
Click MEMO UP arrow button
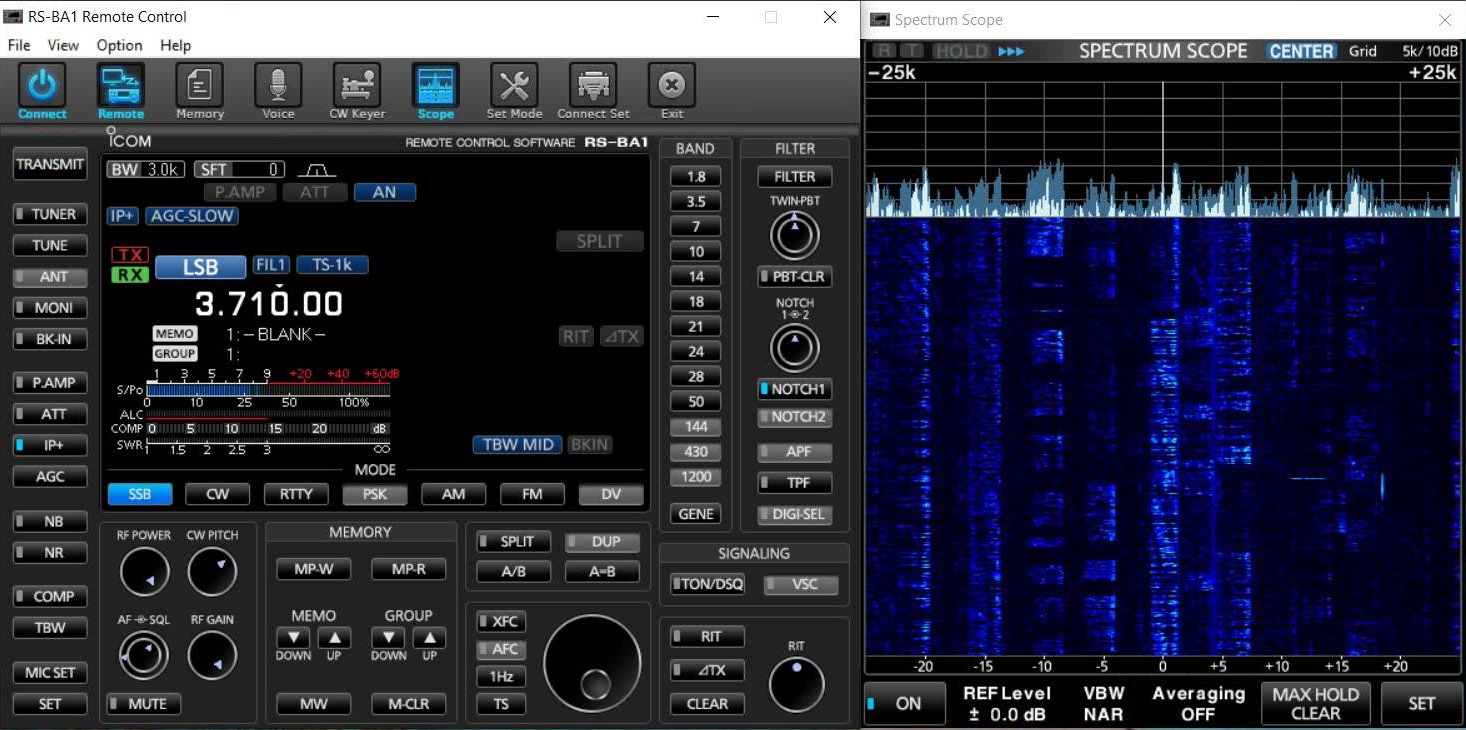[335, 638]
